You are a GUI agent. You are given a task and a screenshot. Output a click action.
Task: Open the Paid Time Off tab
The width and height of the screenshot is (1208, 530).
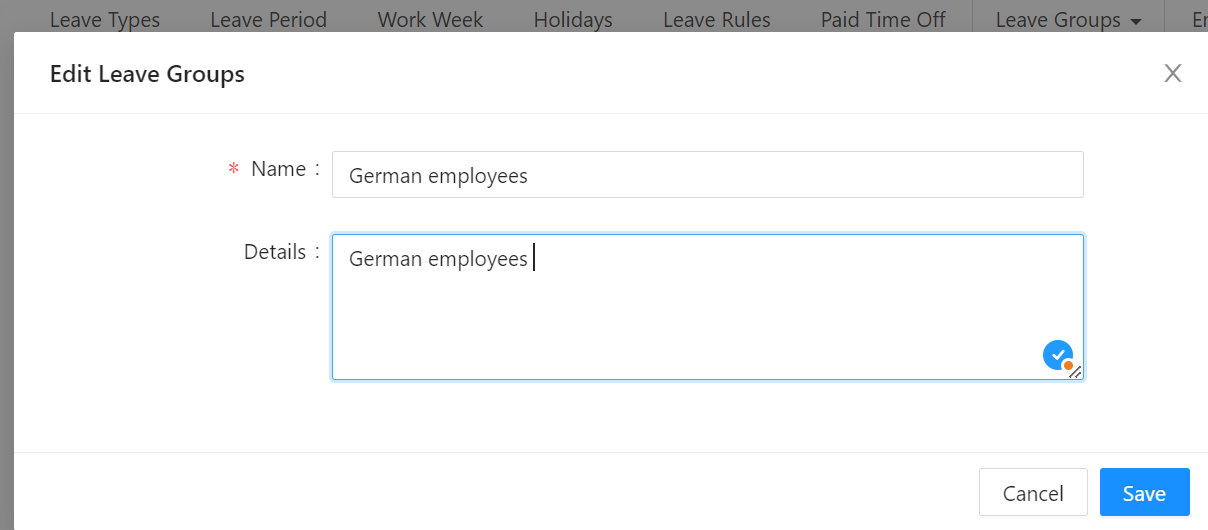click(883, 20)
